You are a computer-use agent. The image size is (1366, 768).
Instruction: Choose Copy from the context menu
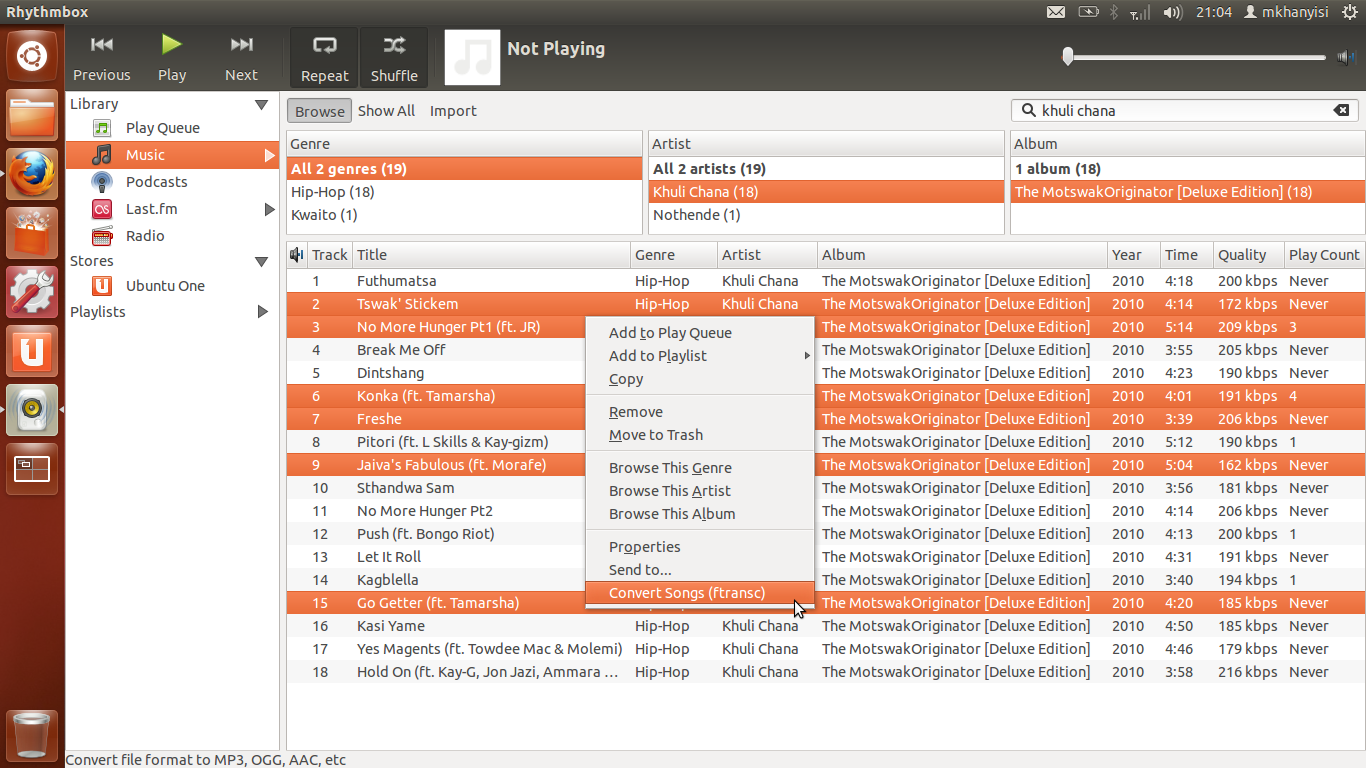point(700,379)
